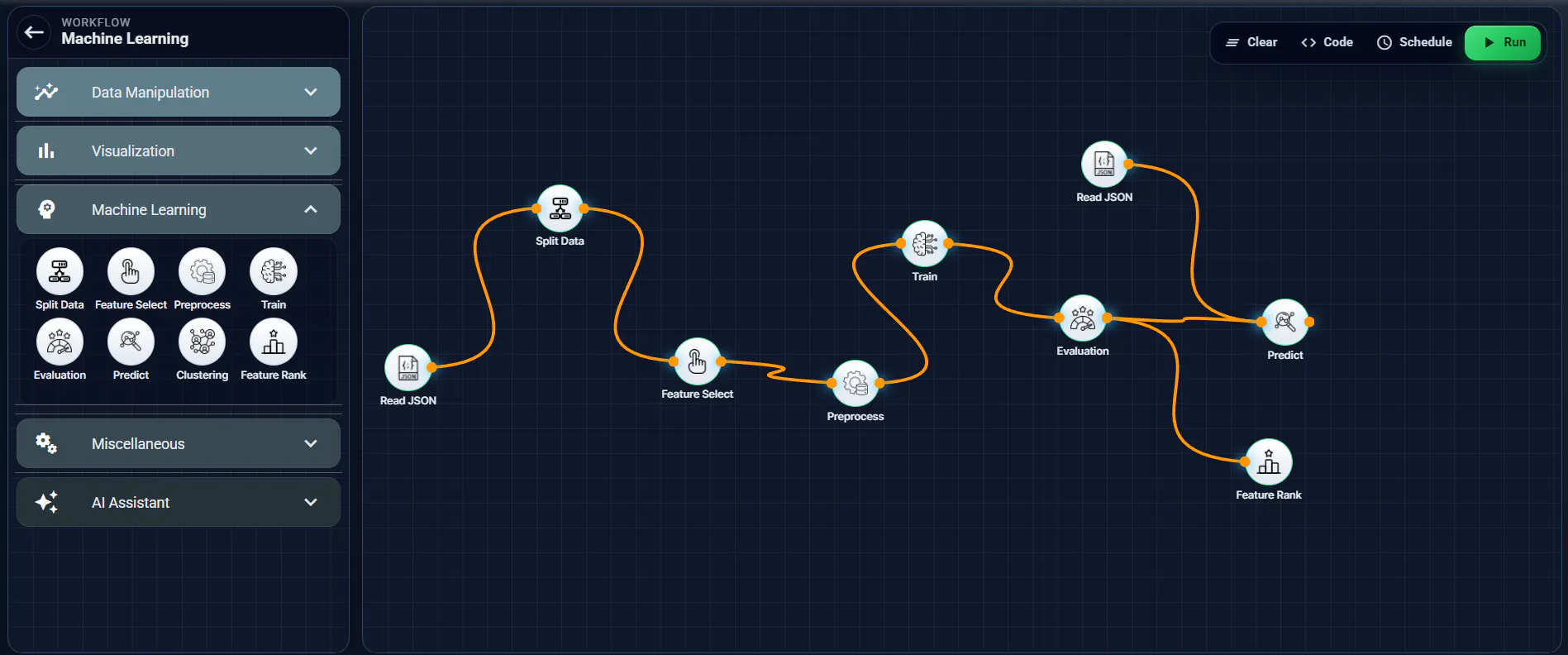Select the Feature Select palette icon
Image resolution: width=1568 pixels, height=655 pixels.
[x=131, y=271]
